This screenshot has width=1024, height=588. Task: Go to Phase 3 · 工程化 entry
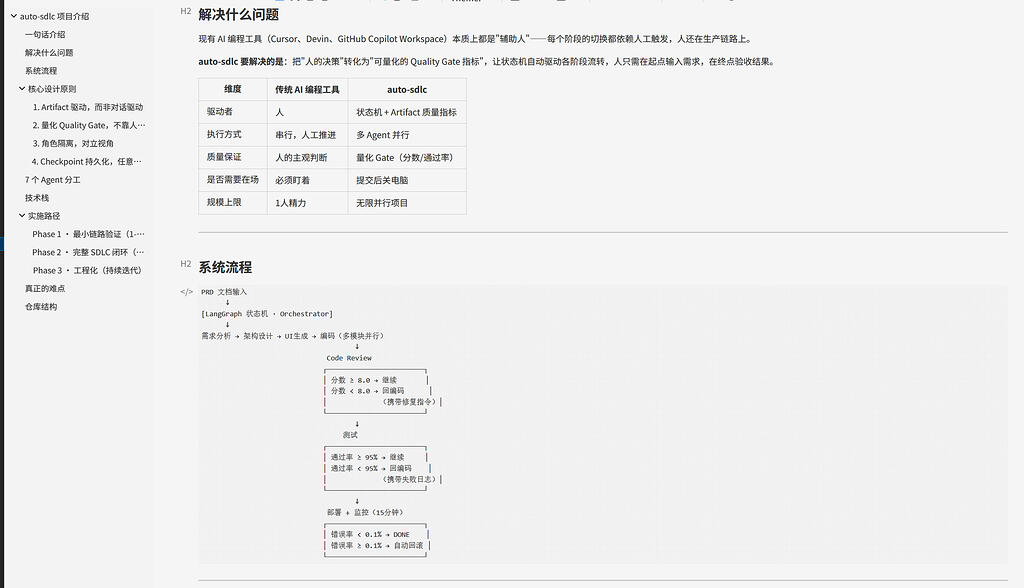[87, 270]
